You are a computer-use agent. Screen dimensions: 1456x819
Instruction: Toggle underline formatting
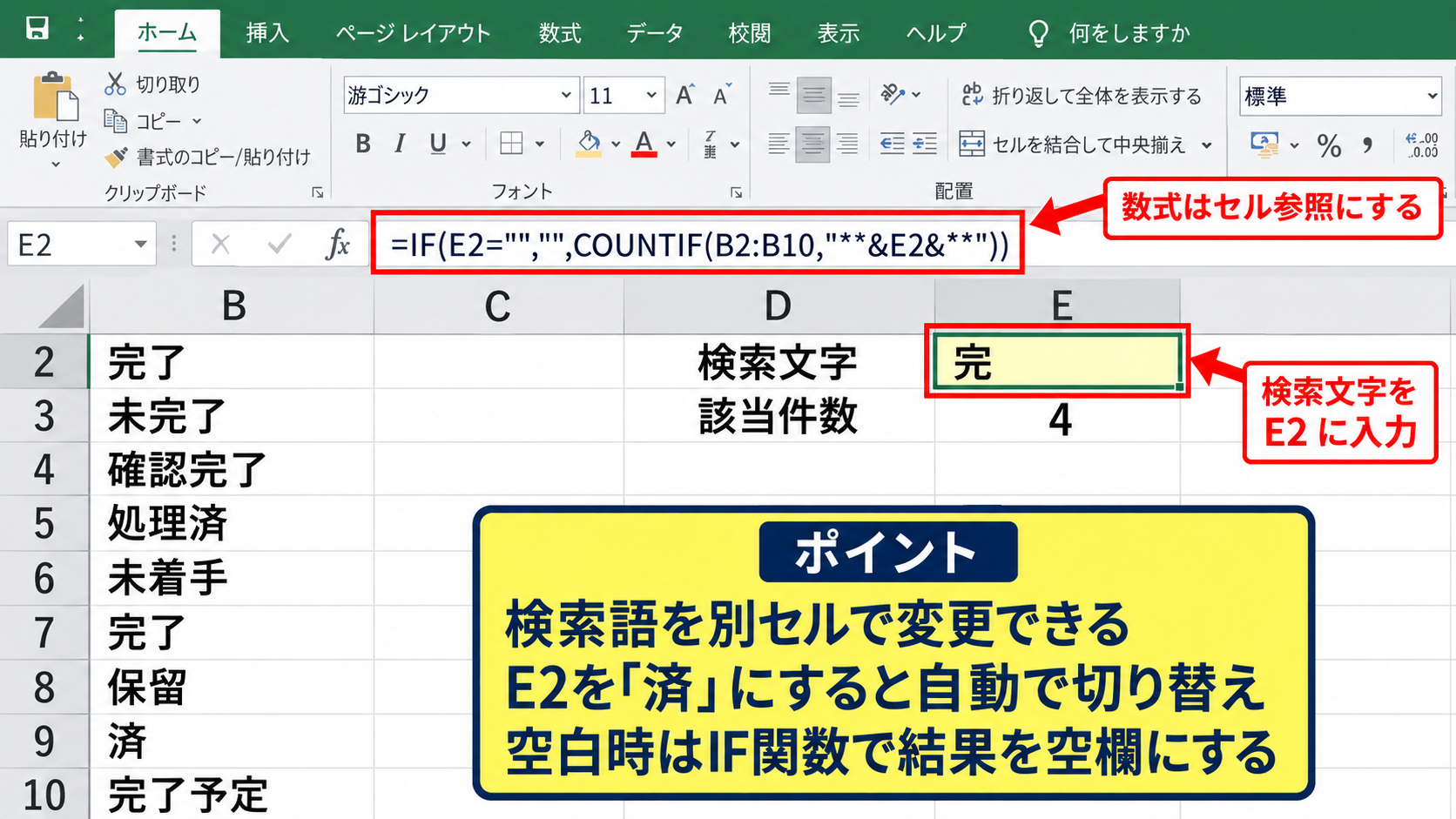pyautogui.click(x=438, y=144)
